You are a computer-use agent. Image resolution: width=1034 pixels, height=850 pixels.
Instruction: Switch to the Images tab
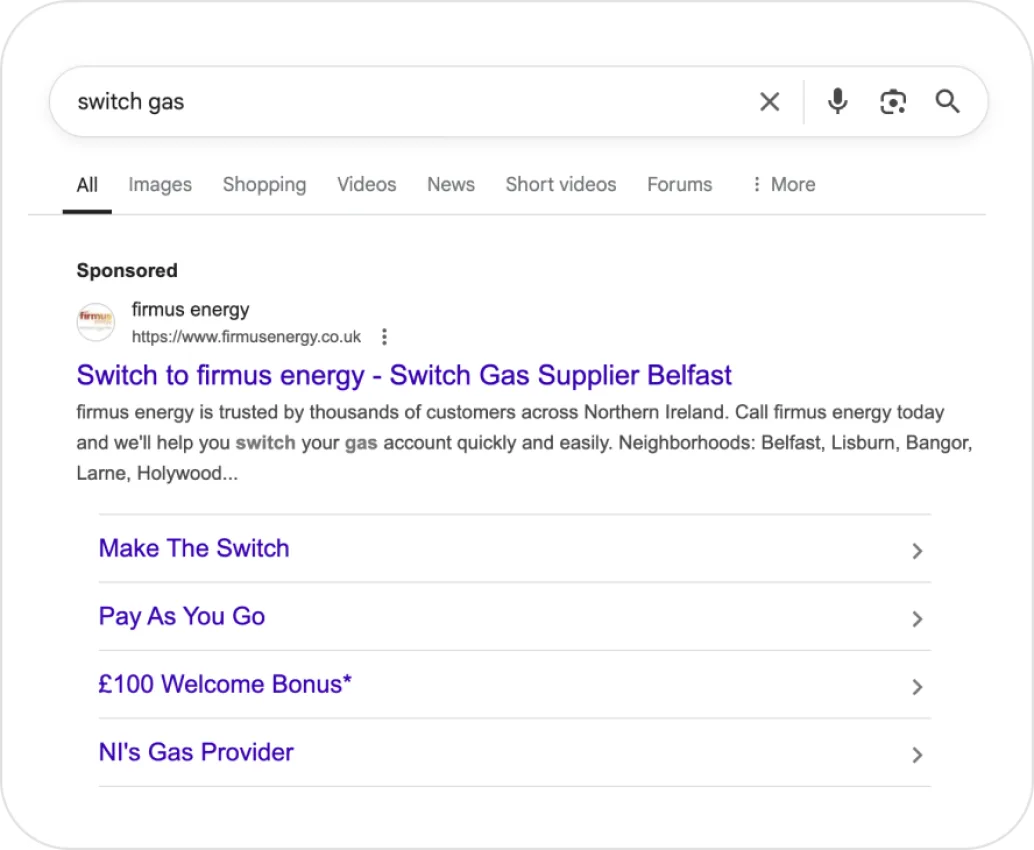click(x=160, y=185)
